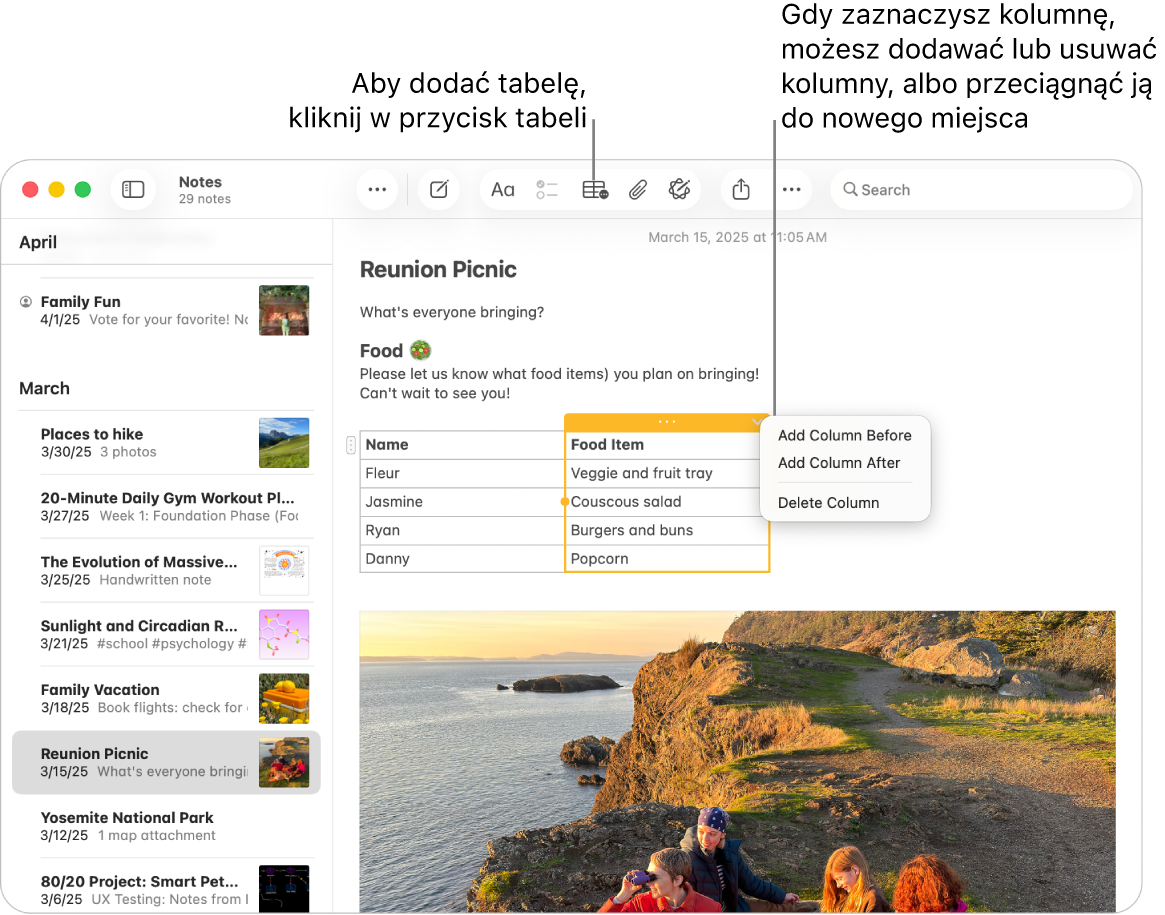Insert a checklist using toolbar icon
Viewport: 1165px width, 915px height.
547,190
